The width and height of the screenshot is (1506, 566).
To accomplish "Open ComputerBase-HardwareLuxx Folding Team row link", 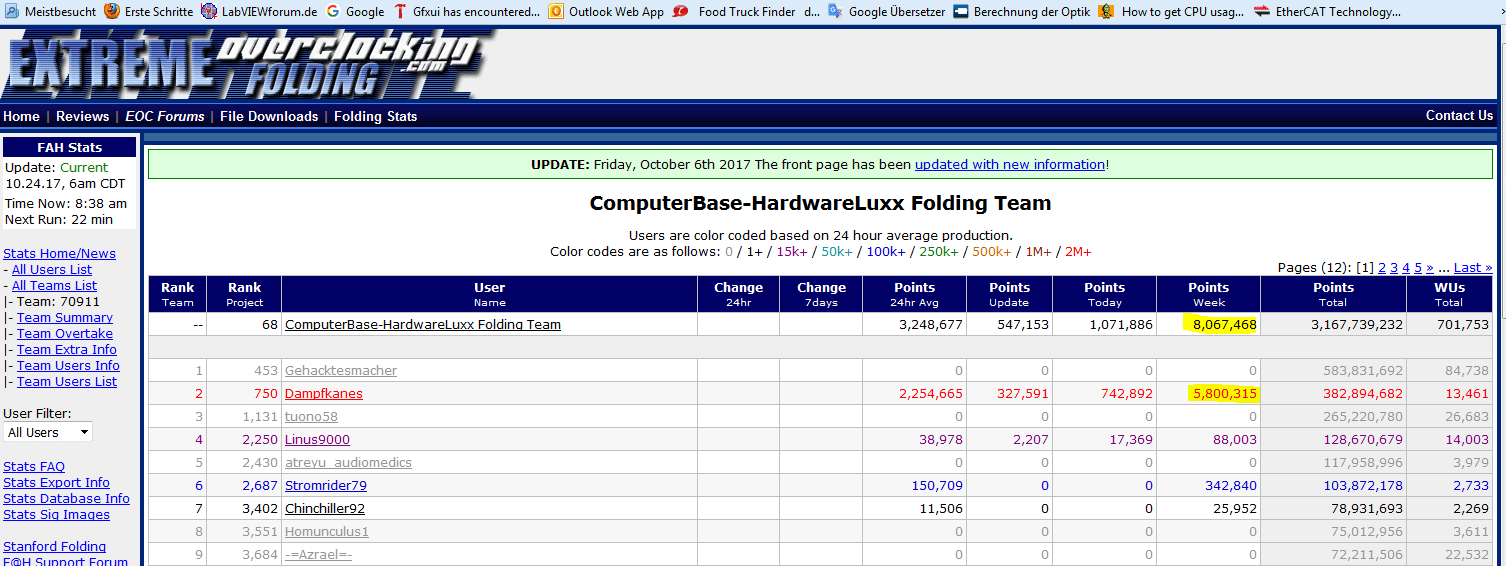I will coord(423,324).
